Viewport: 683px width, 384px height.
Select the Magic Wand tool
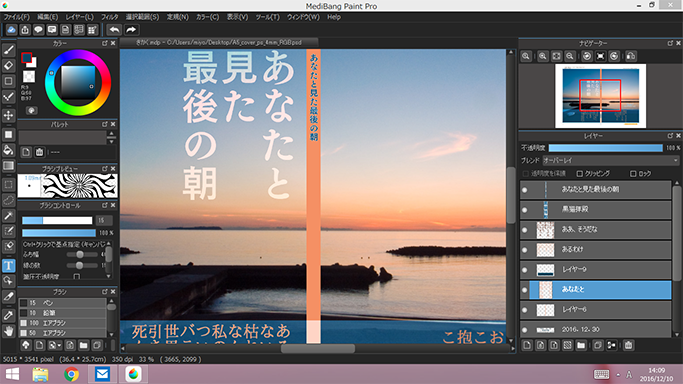9,216
